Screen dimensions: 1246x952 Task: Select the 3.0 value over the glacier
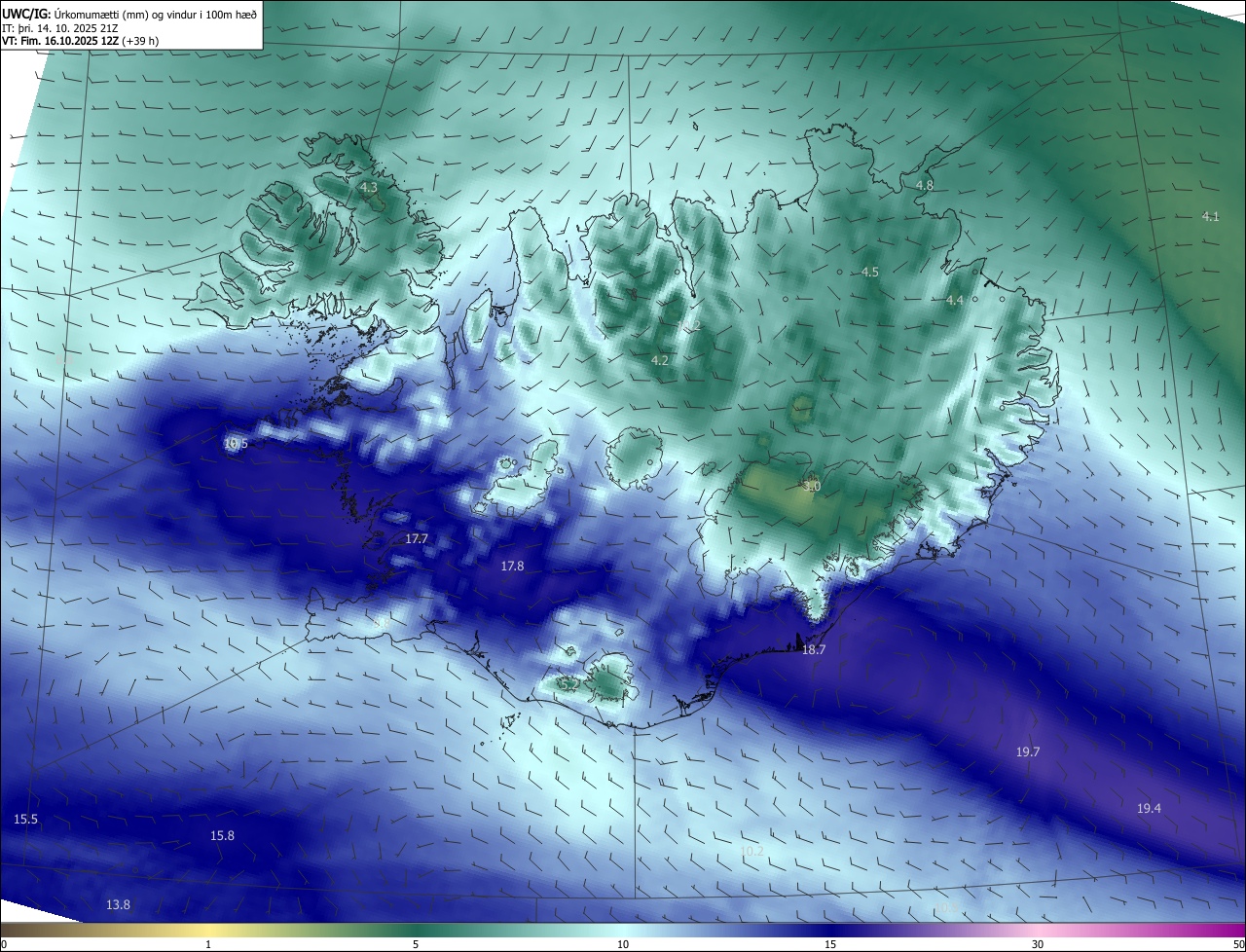(812, 486)
